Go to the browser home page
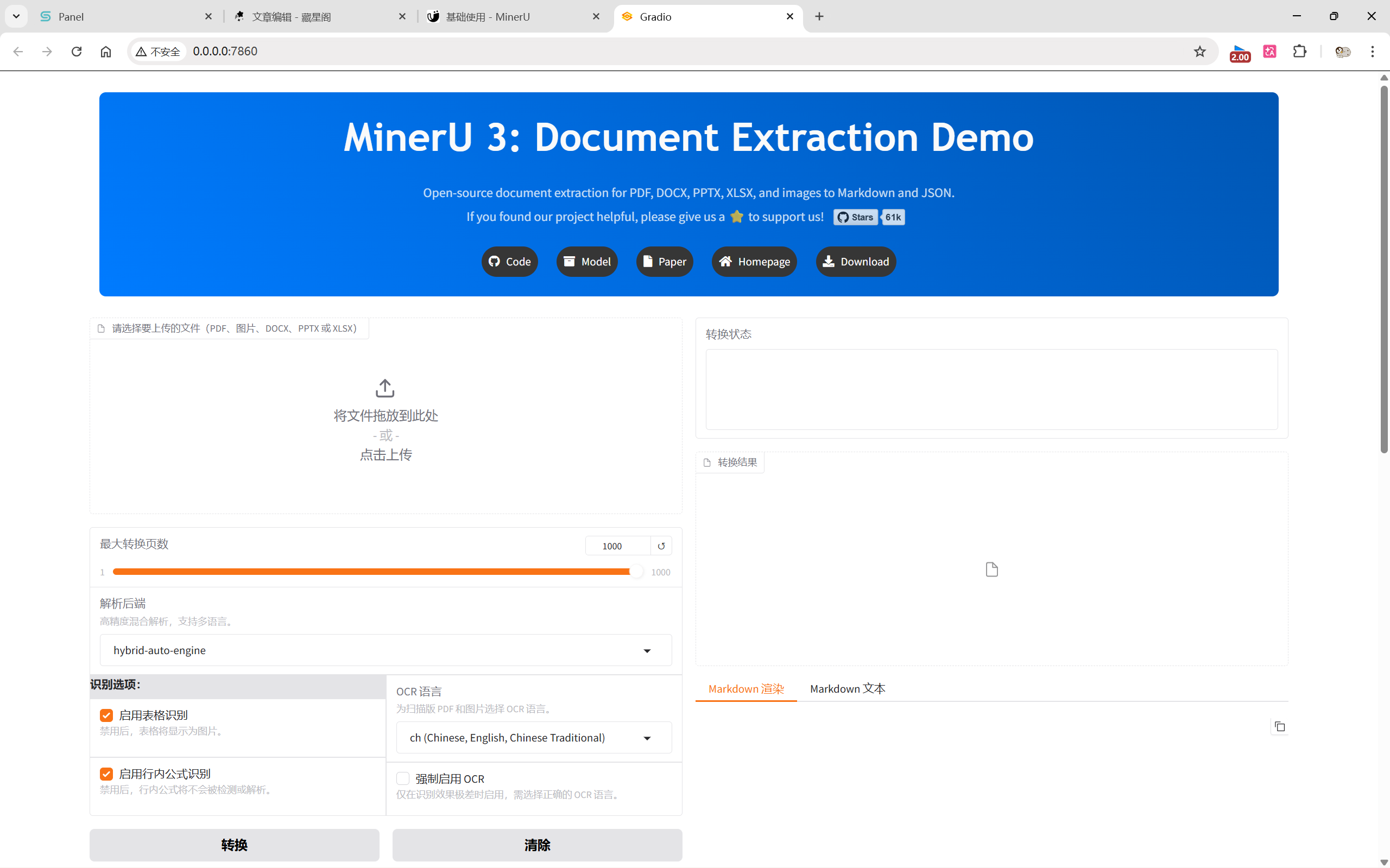 (106, 52)
